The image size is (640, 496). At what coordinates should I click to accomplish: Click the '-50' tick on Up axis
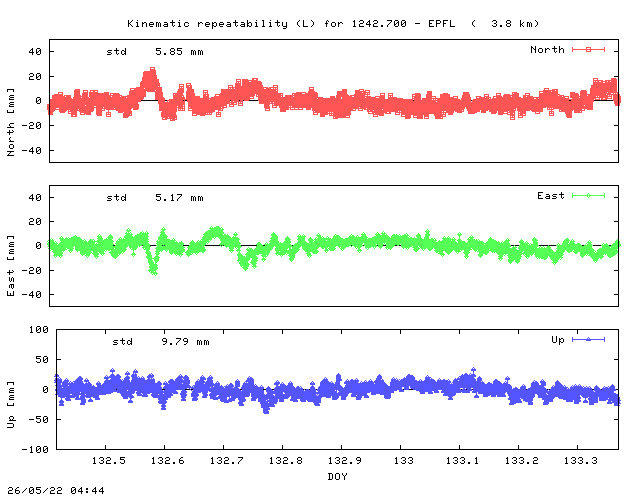(38, 420)
